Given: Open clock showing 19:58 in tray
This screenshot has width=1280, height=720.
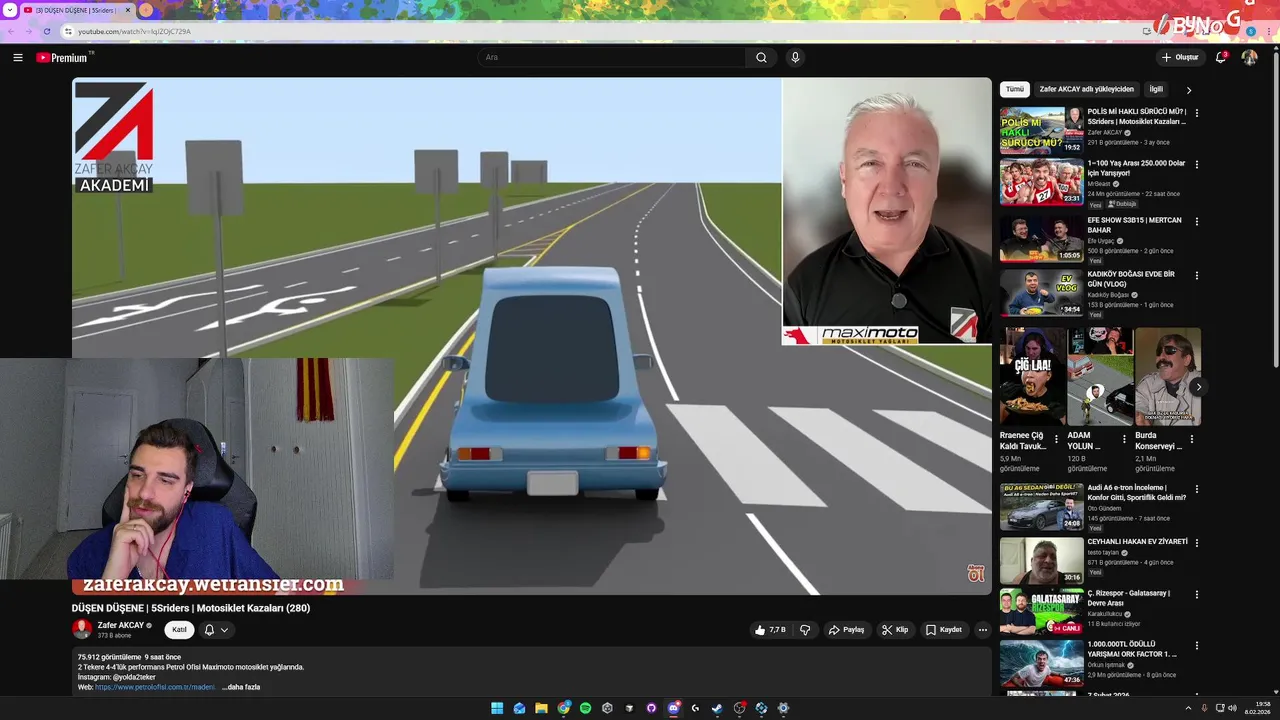Looking at the screenshot, I should tap(1259, 708).
